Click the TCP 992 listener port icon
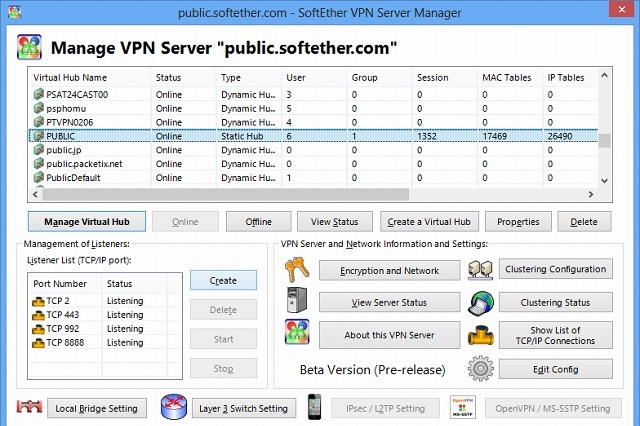This screenshot has width=640, height=426. tap(38, 329)
